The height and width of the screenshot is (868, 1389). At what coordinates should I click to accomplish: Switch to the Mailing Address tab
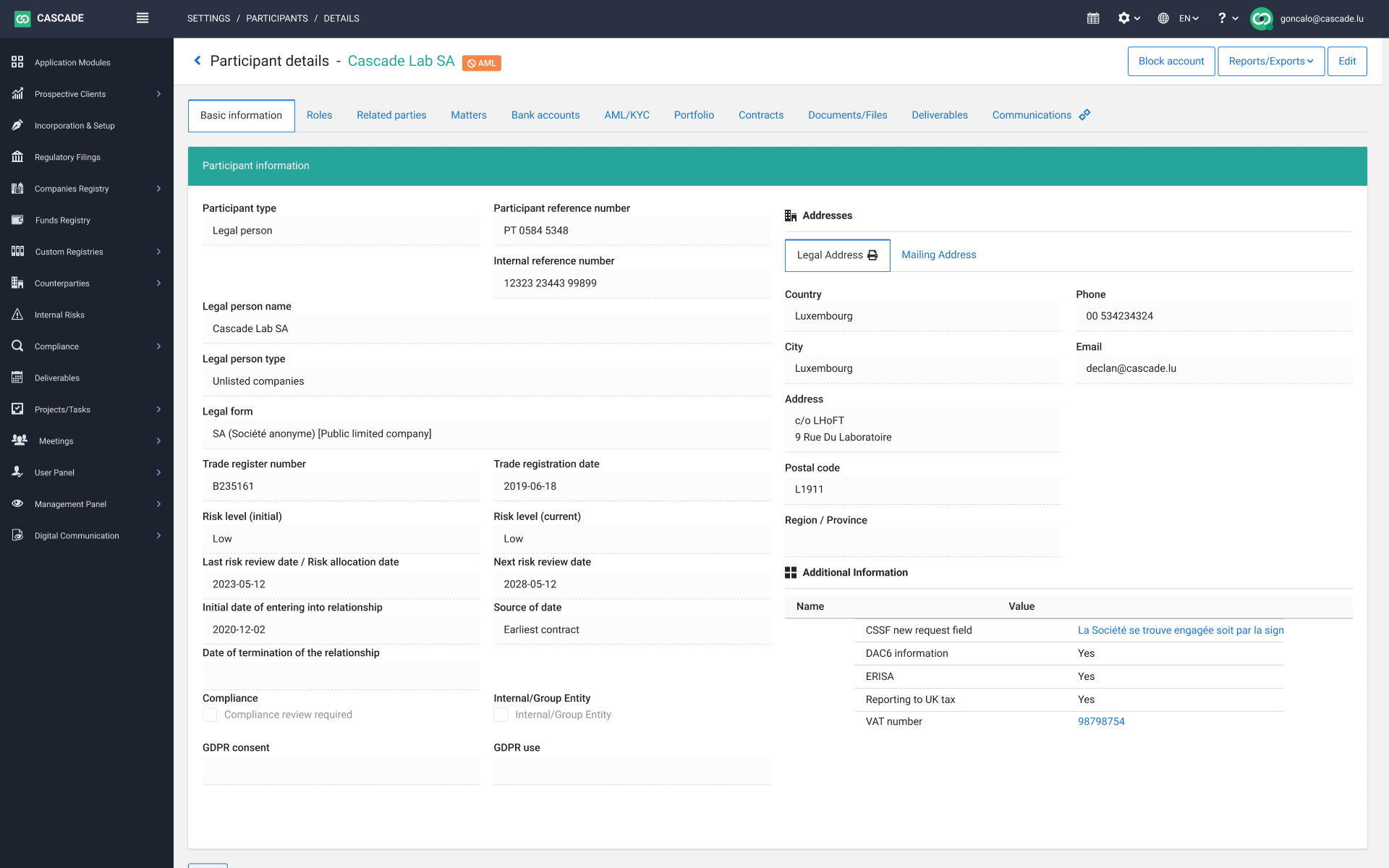point(938,255)
